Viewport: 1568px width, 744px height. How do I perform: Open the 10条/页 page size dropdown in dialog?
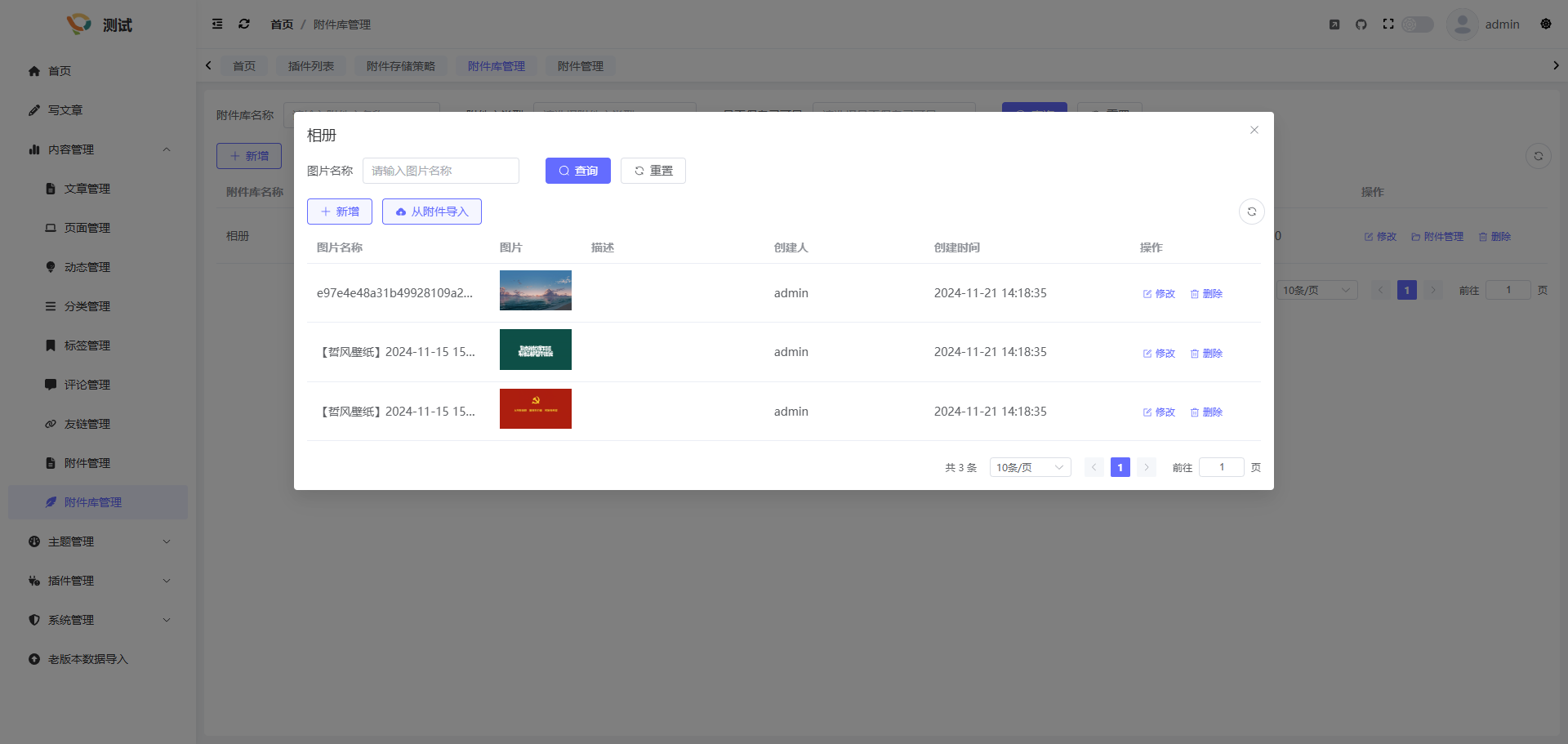point(1029,467)
